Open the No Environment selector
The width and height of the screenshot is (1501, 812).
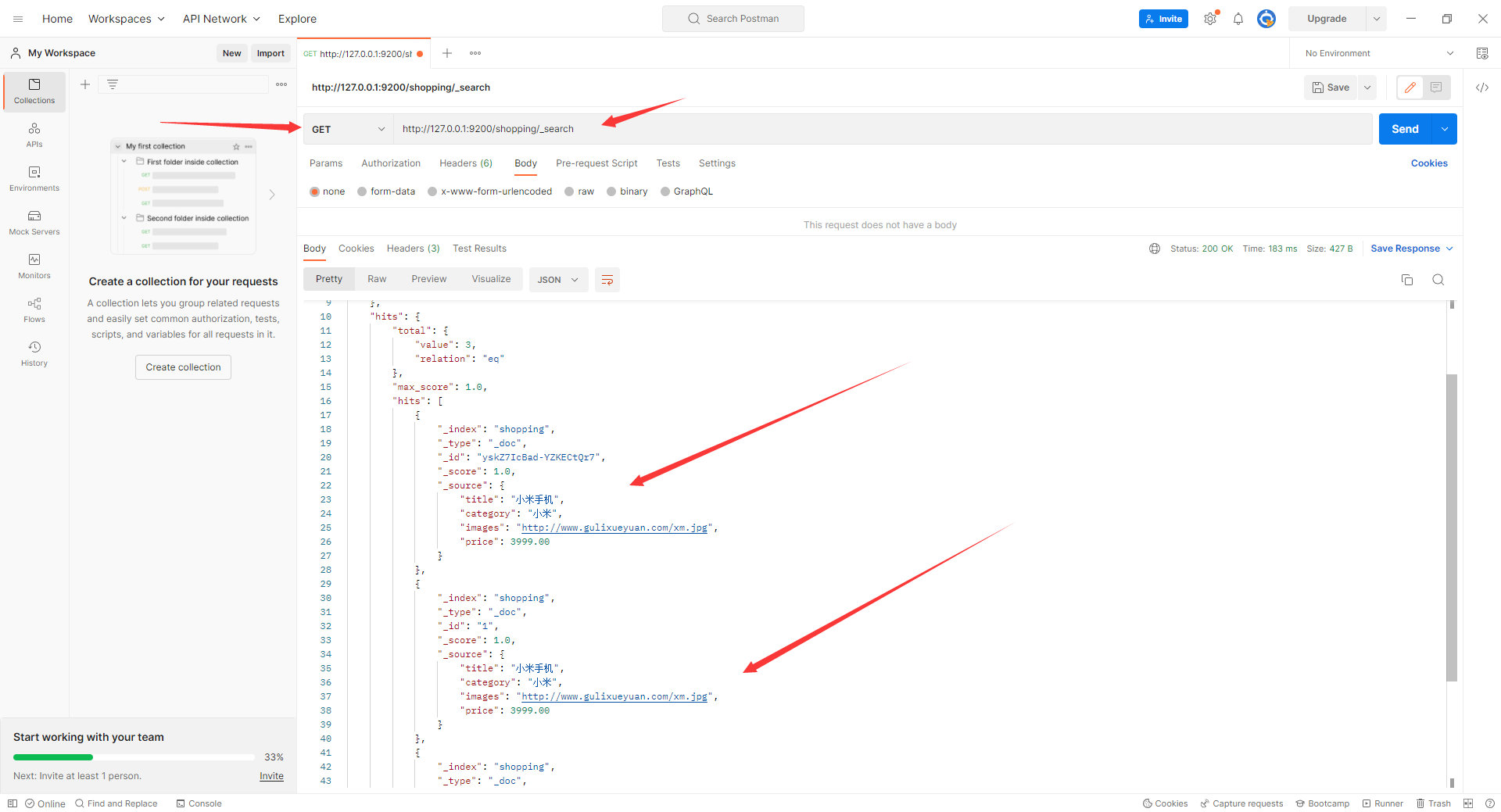[x=1379, y=53]
